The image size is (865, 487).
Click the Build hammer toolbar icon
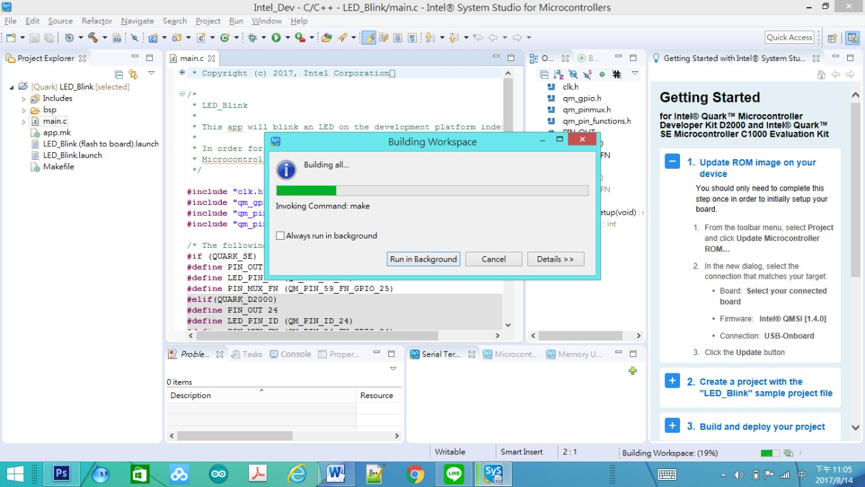93,38
